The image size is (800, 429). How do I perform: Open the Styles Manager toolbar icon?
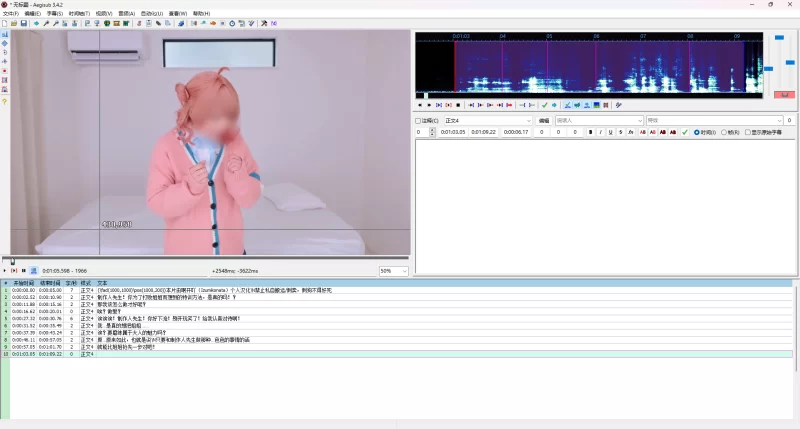[139, 23]
